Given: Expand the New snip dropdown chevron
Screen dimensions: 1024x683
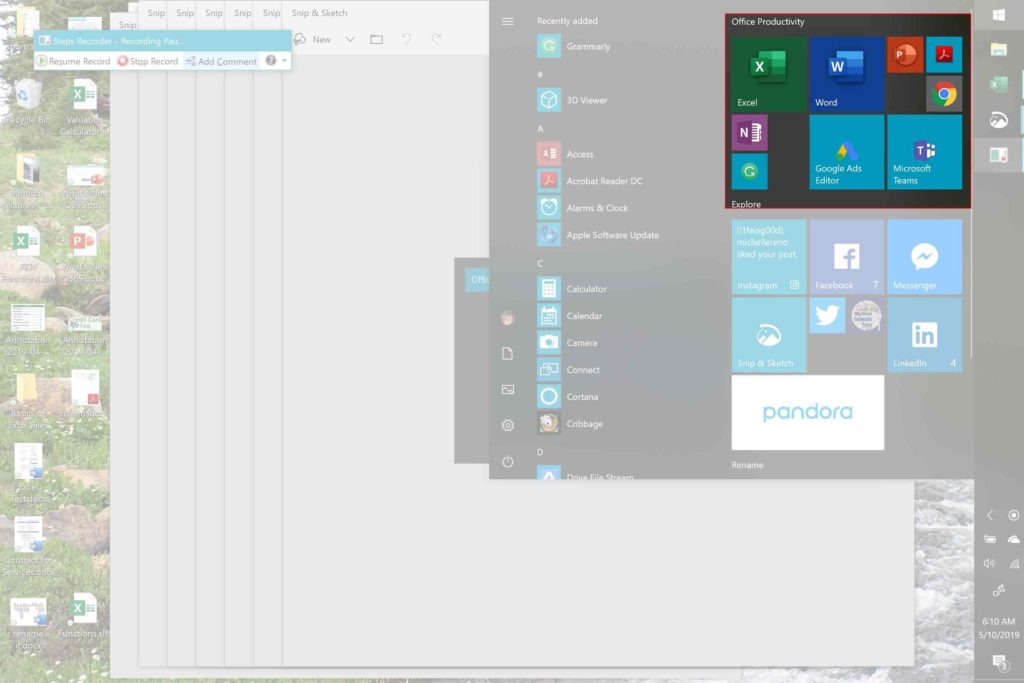Looking at the screenshot, I should click(x=350, y=39).
